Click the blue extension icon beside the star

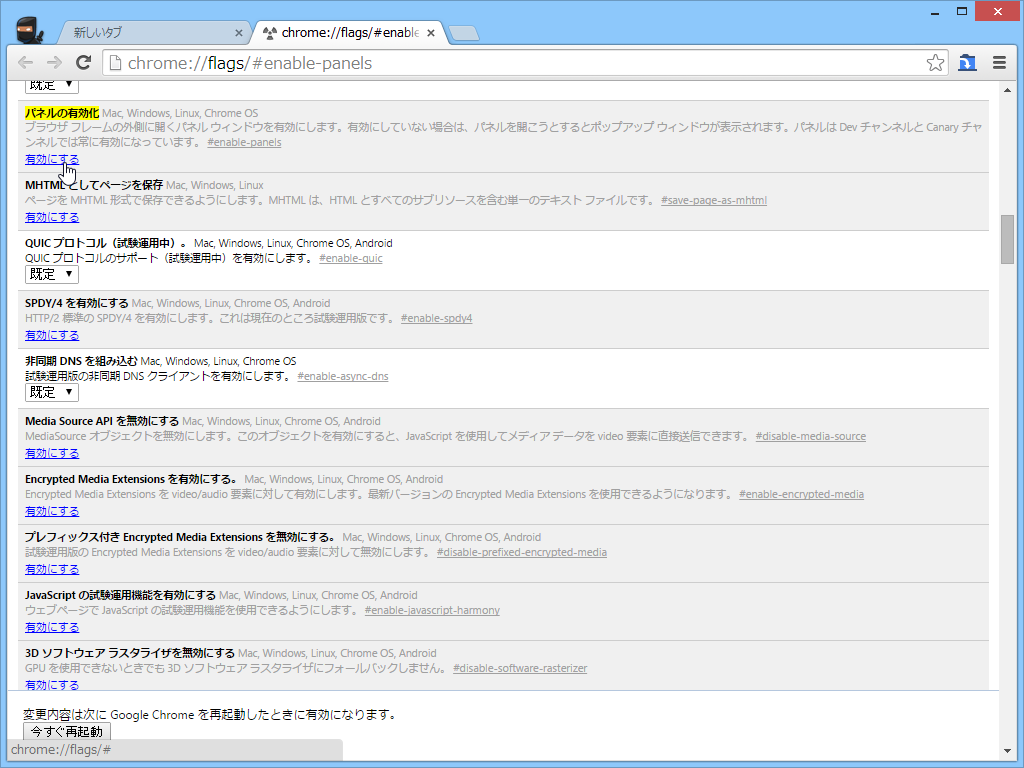pos(967,62)
